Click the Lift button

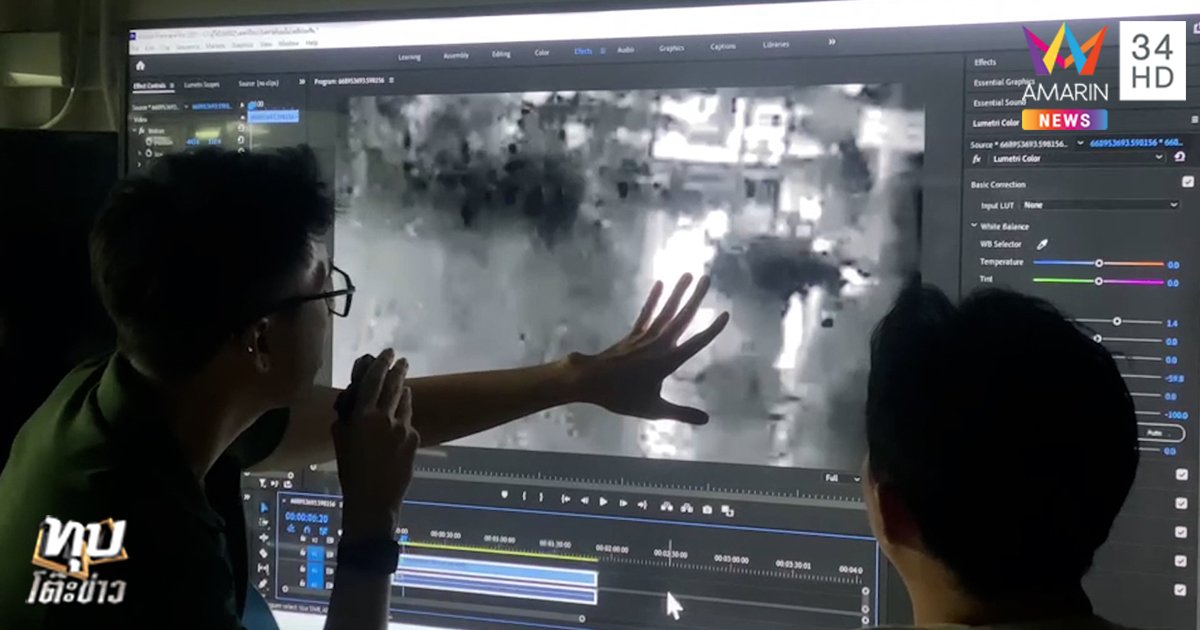click(667, 506)
